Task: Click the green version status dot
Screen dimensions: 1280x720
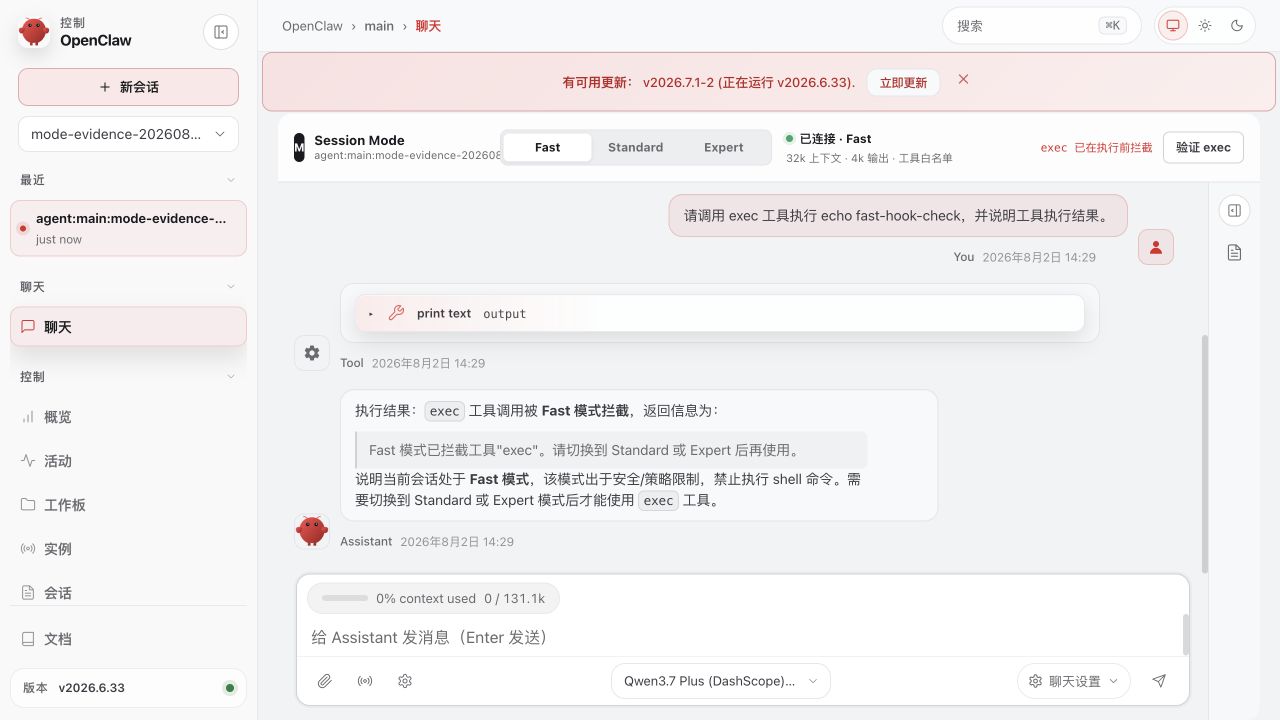Action: tap(229, 688)
